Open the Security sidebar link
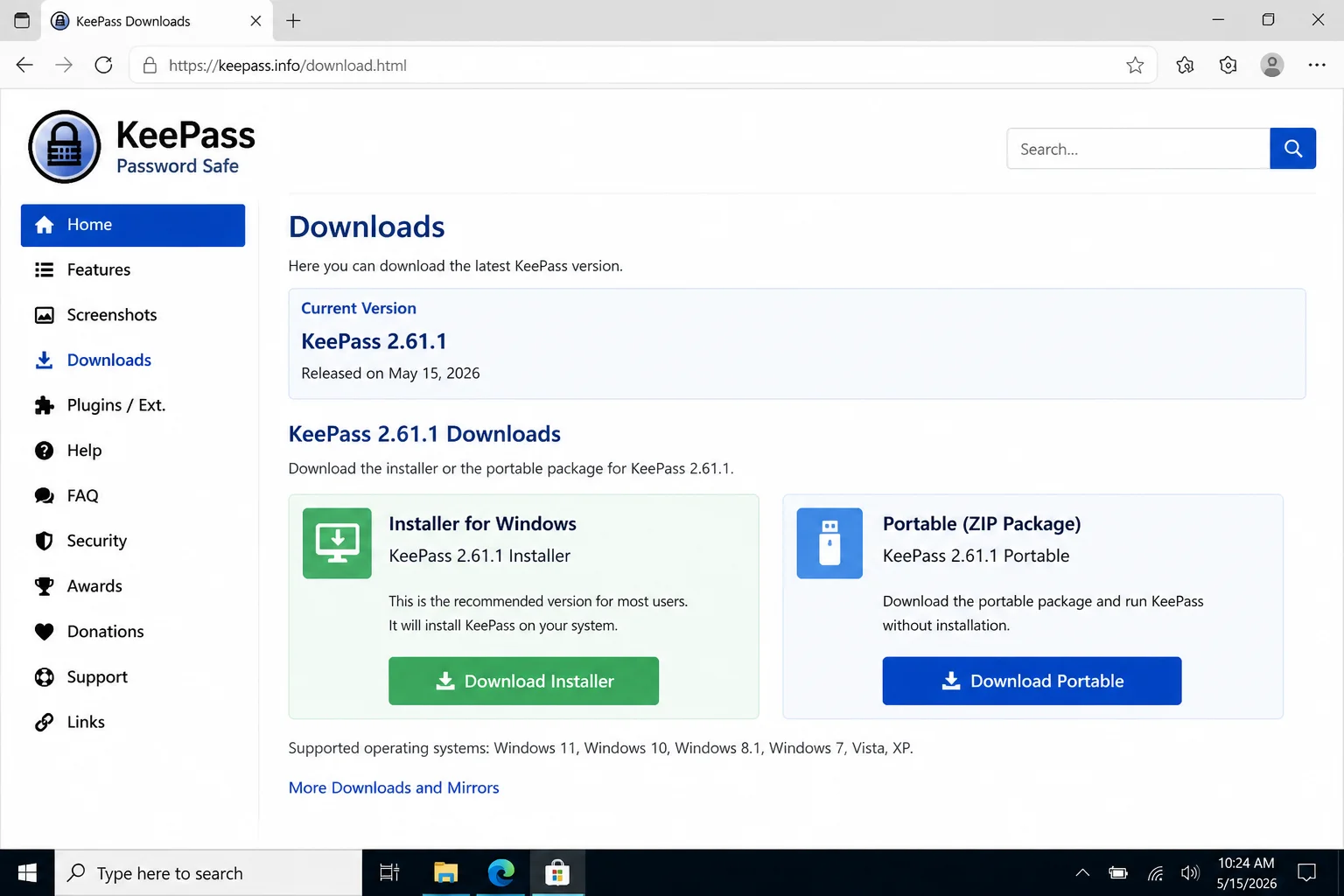The image size is (1344, 896). 133,541
